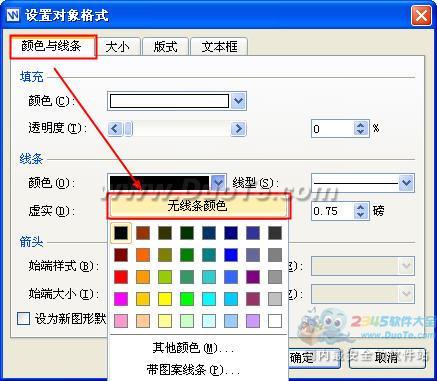Pick the black color swatch
The image size is (437, 381).
[x=121, y=233]
